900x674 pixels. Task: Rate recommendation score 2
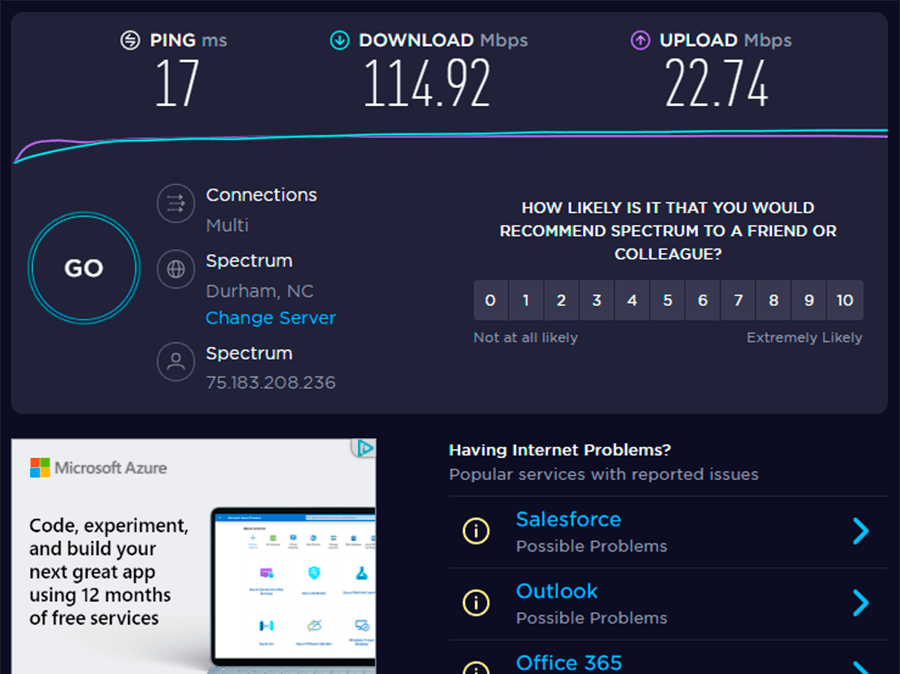click(561, 300)
